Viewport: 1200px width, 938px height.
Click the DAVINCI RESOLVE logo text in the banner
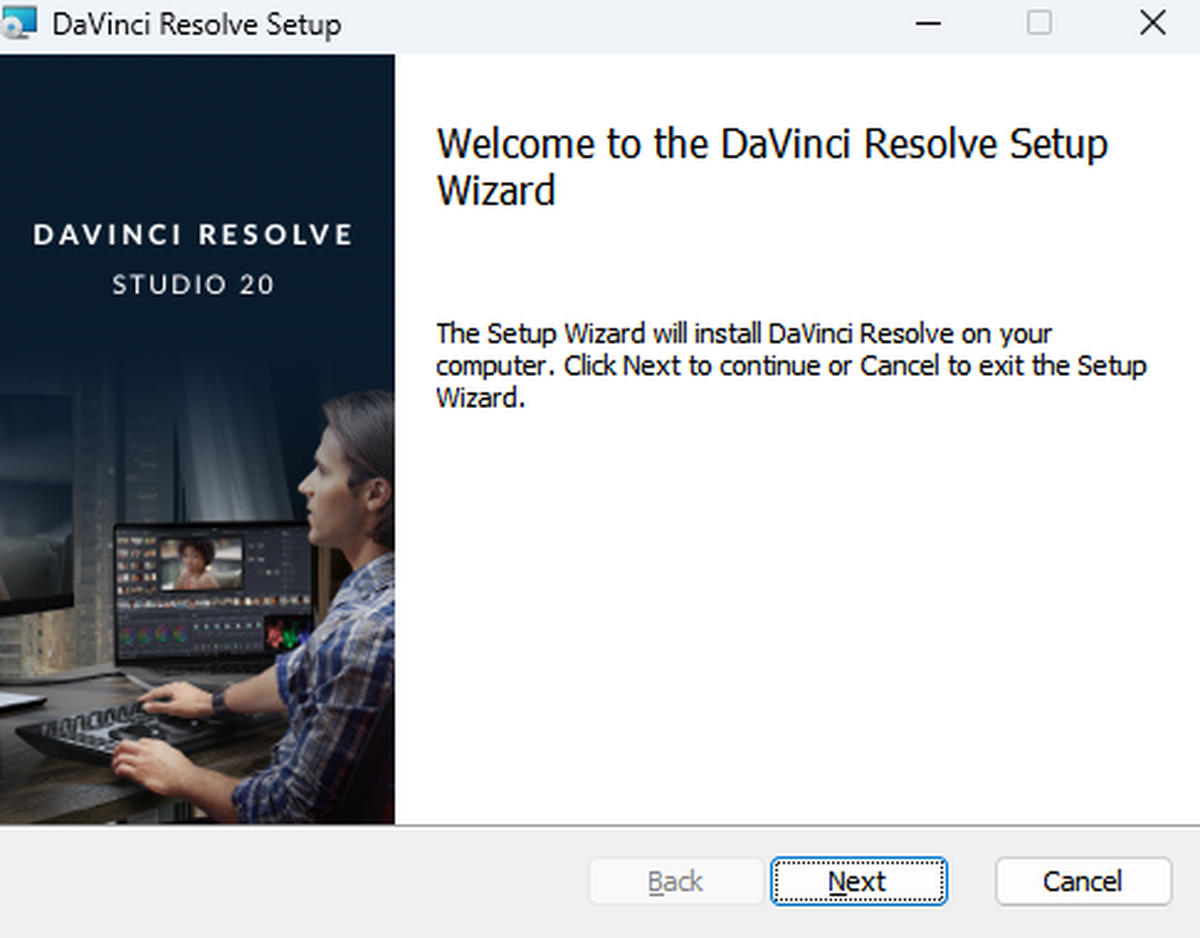click(193, 236)
